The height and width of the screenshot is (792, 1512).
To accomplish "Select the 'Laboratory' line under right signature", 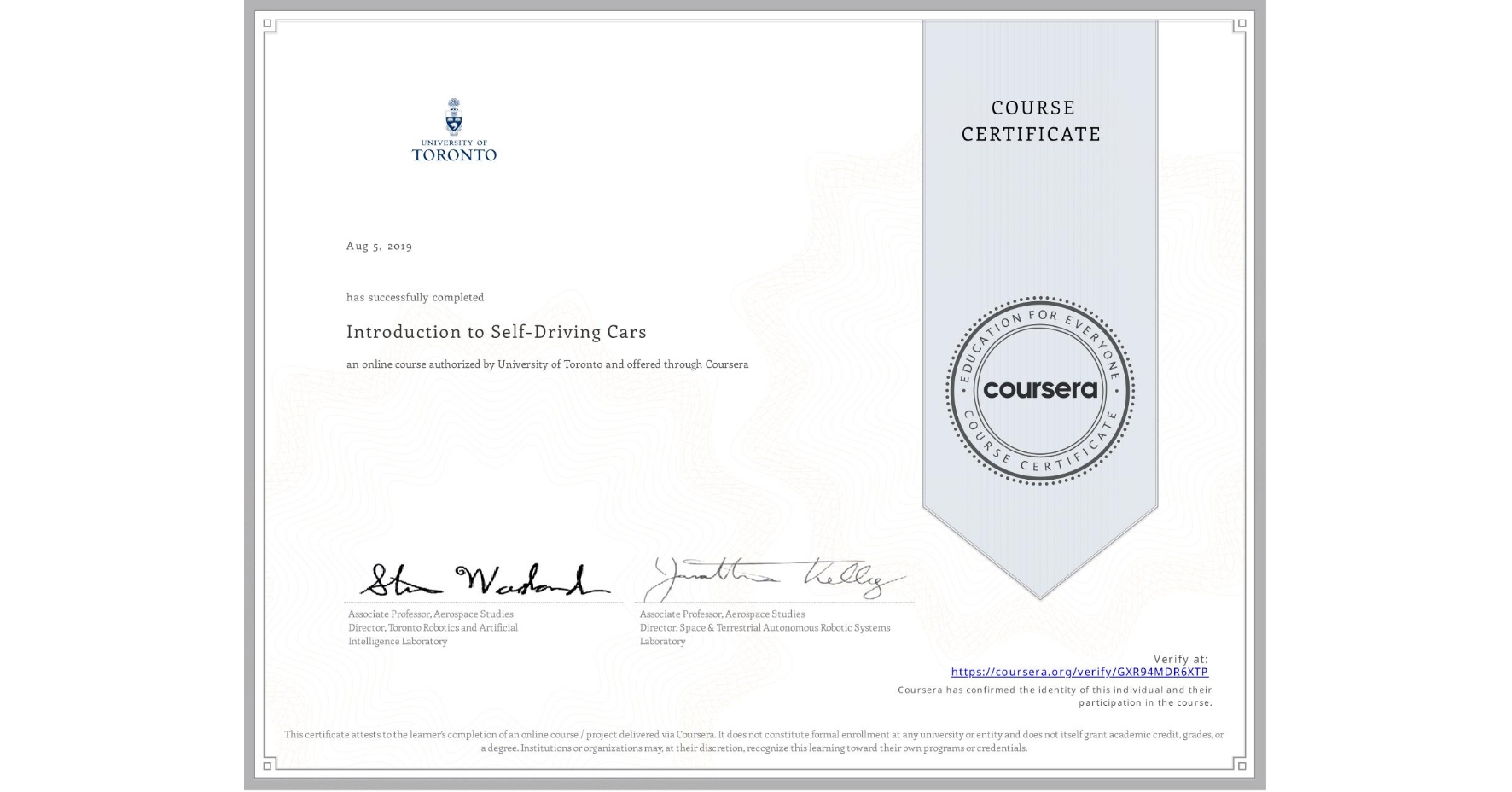I will click(663, 641).
